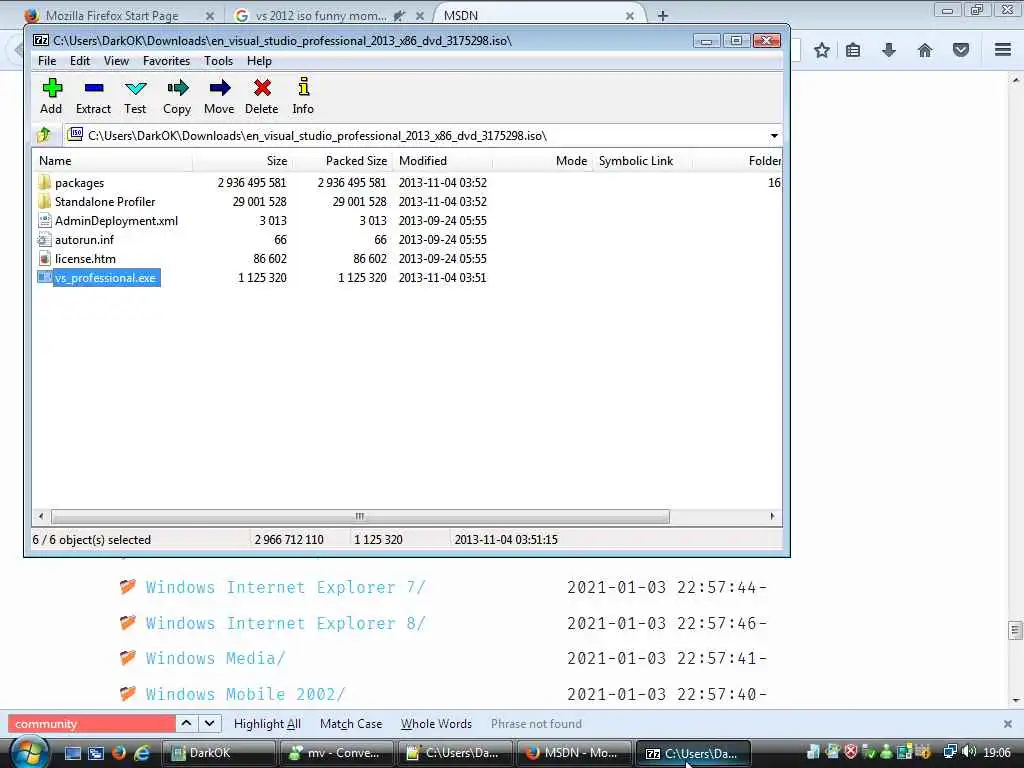Close the Firefox find bar
This screenshot has height=768, width=1024.
pos(1008,724)
